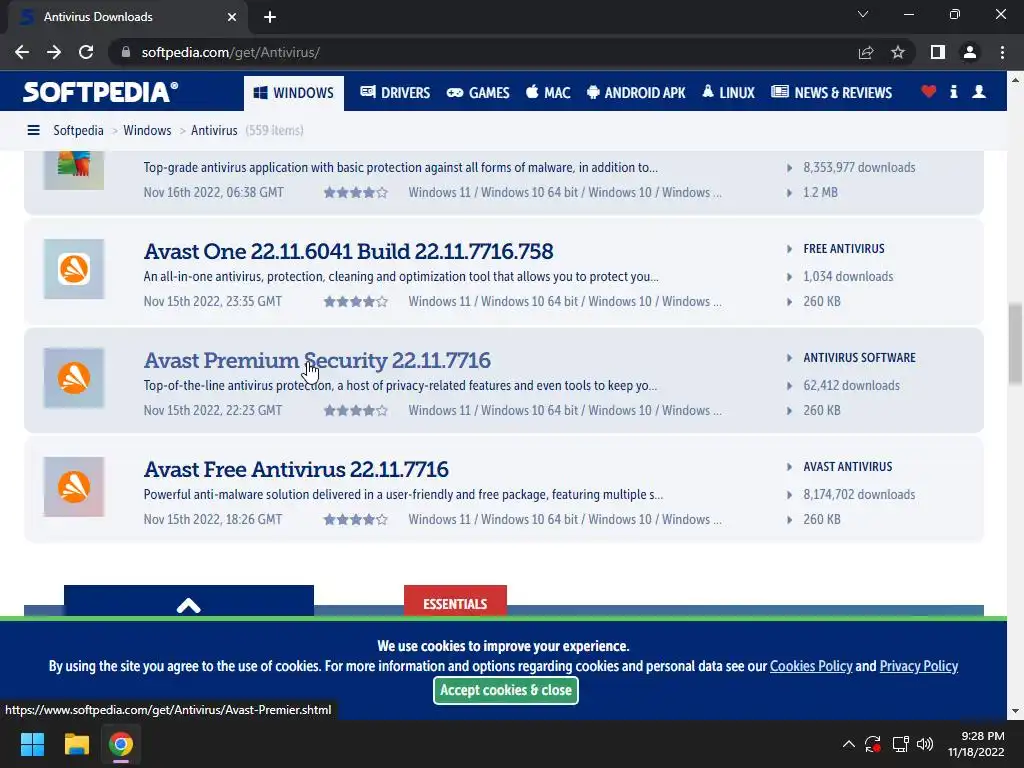1024x768 pixels.
Task: Bookmark page with the star icon
Action: coord(898,52)
